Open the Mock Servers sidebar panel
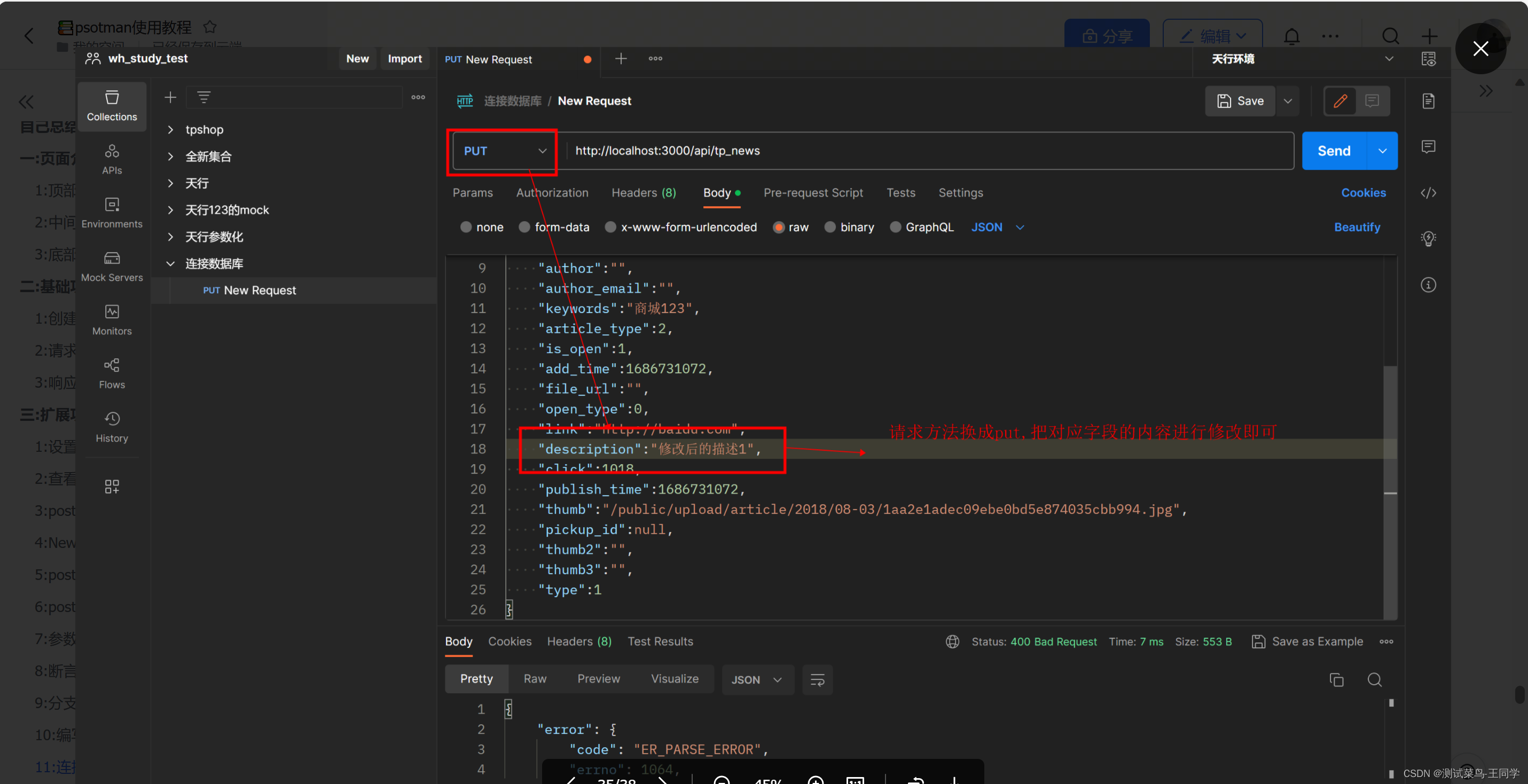This screenshot has width=1528, height=784. (x=112, y=266)
